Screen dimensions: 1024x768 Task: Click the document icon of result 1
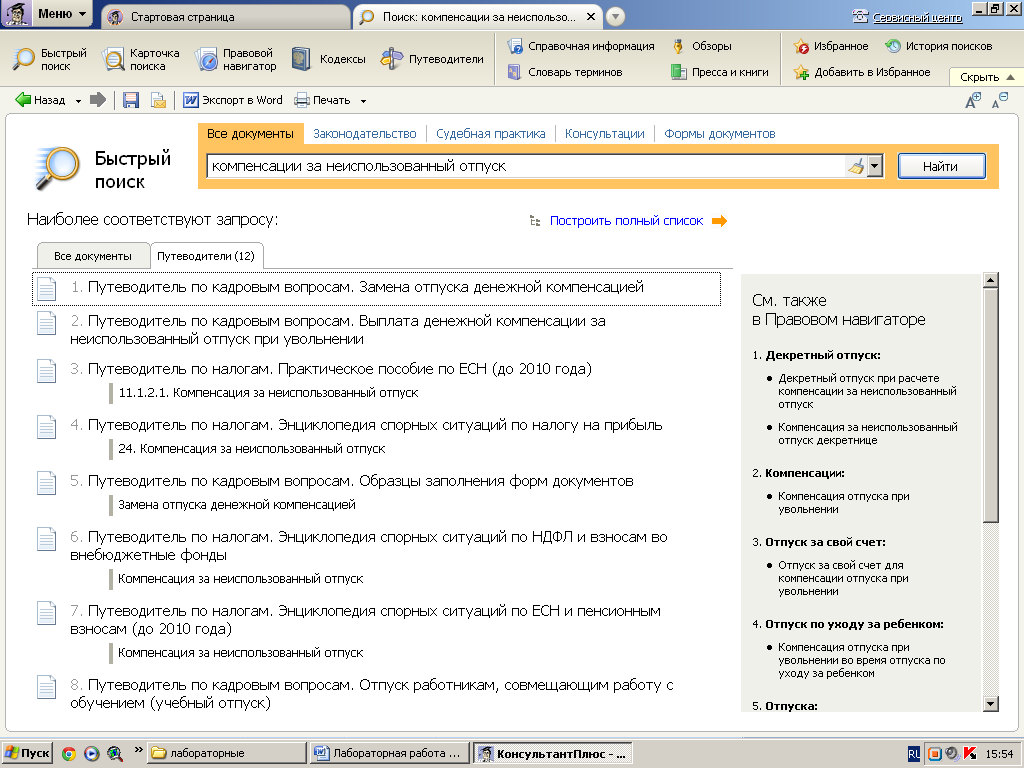(46, 289)
